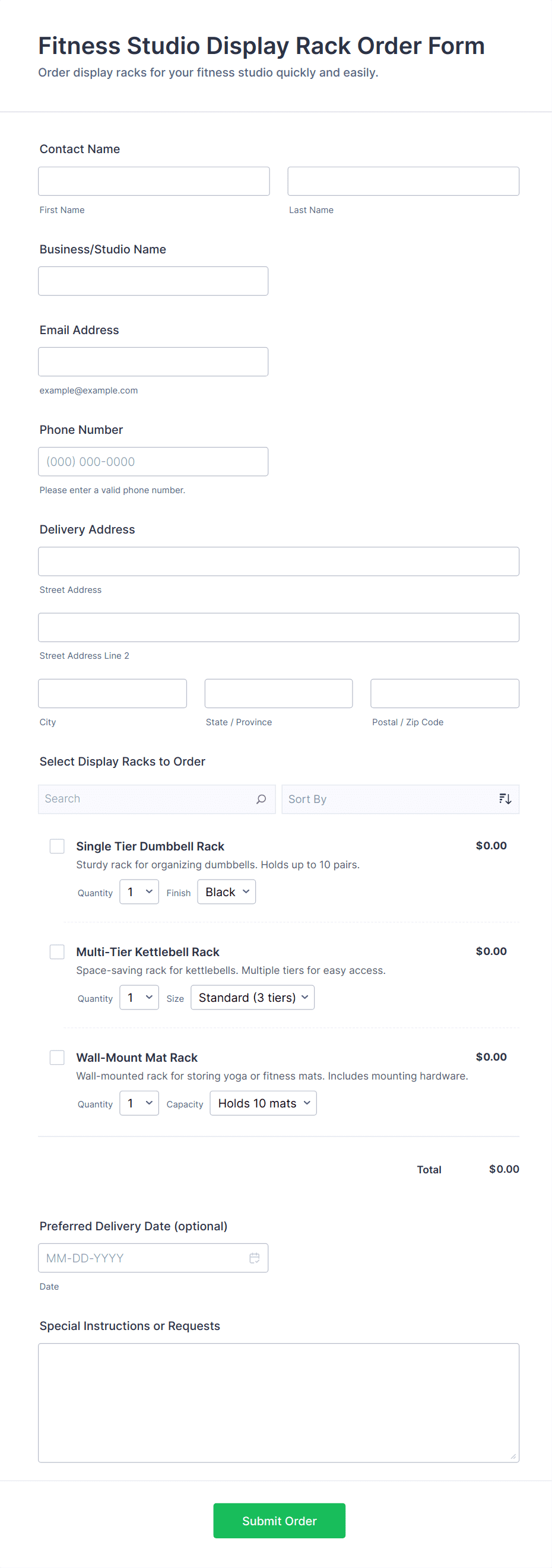Click the sort order icon
Viewport: 552px width, 1568px height.
[x=505, y=799]
